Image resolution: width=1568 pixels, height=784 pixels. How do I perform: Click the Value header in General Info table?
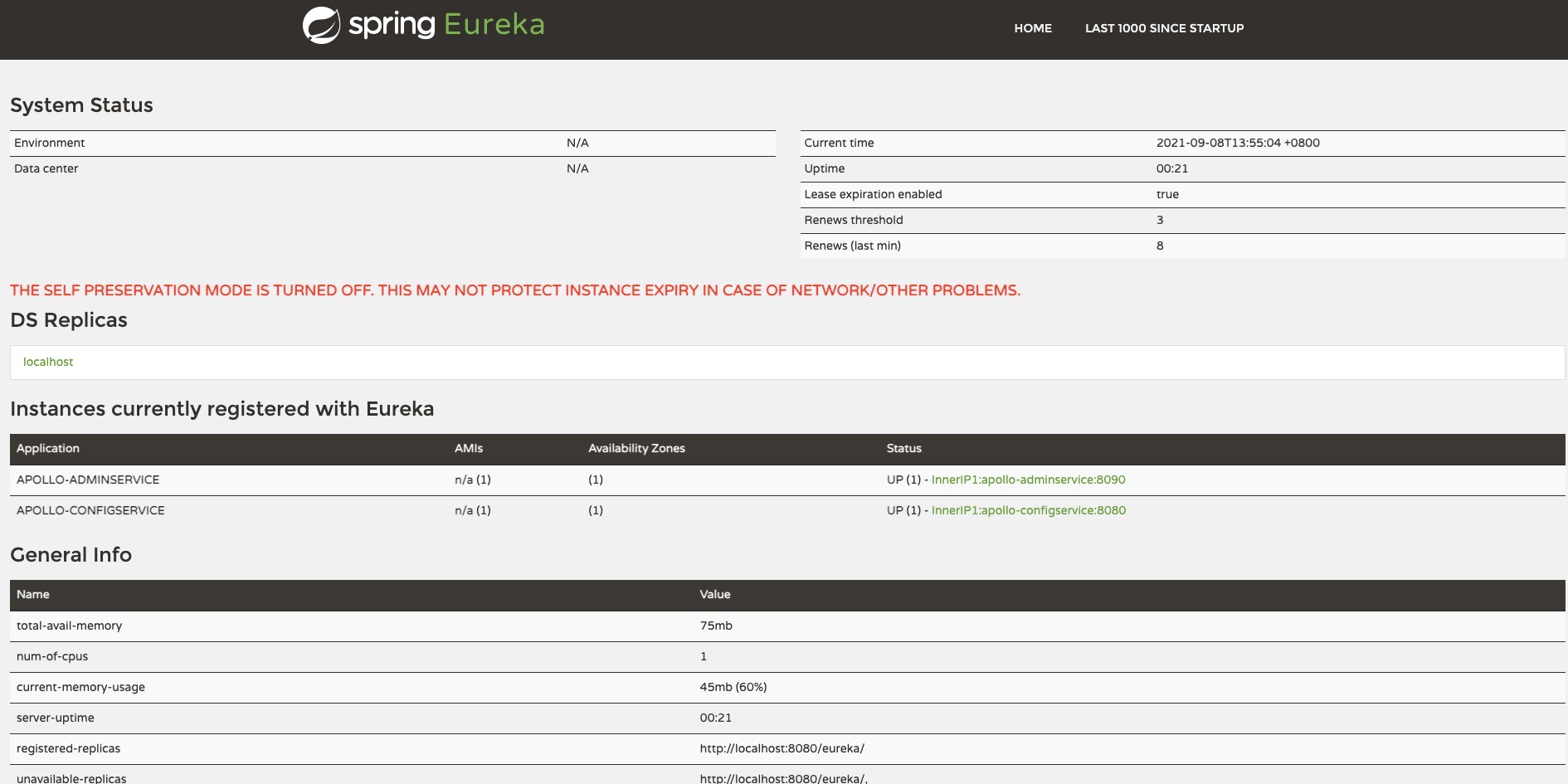point(715,594)
